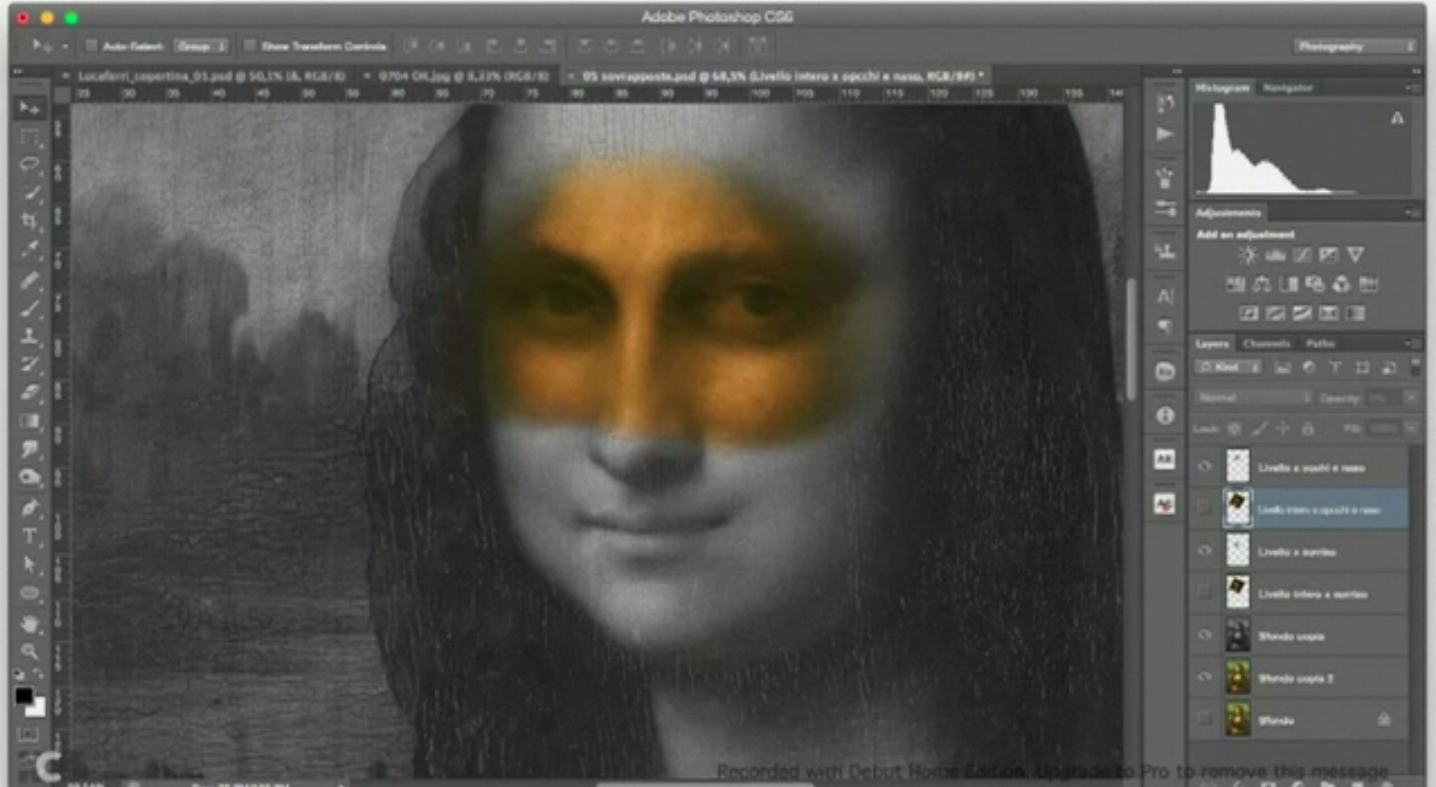
Task: Tick the Show Transform Controls checkbox
Action: (249, 46)
